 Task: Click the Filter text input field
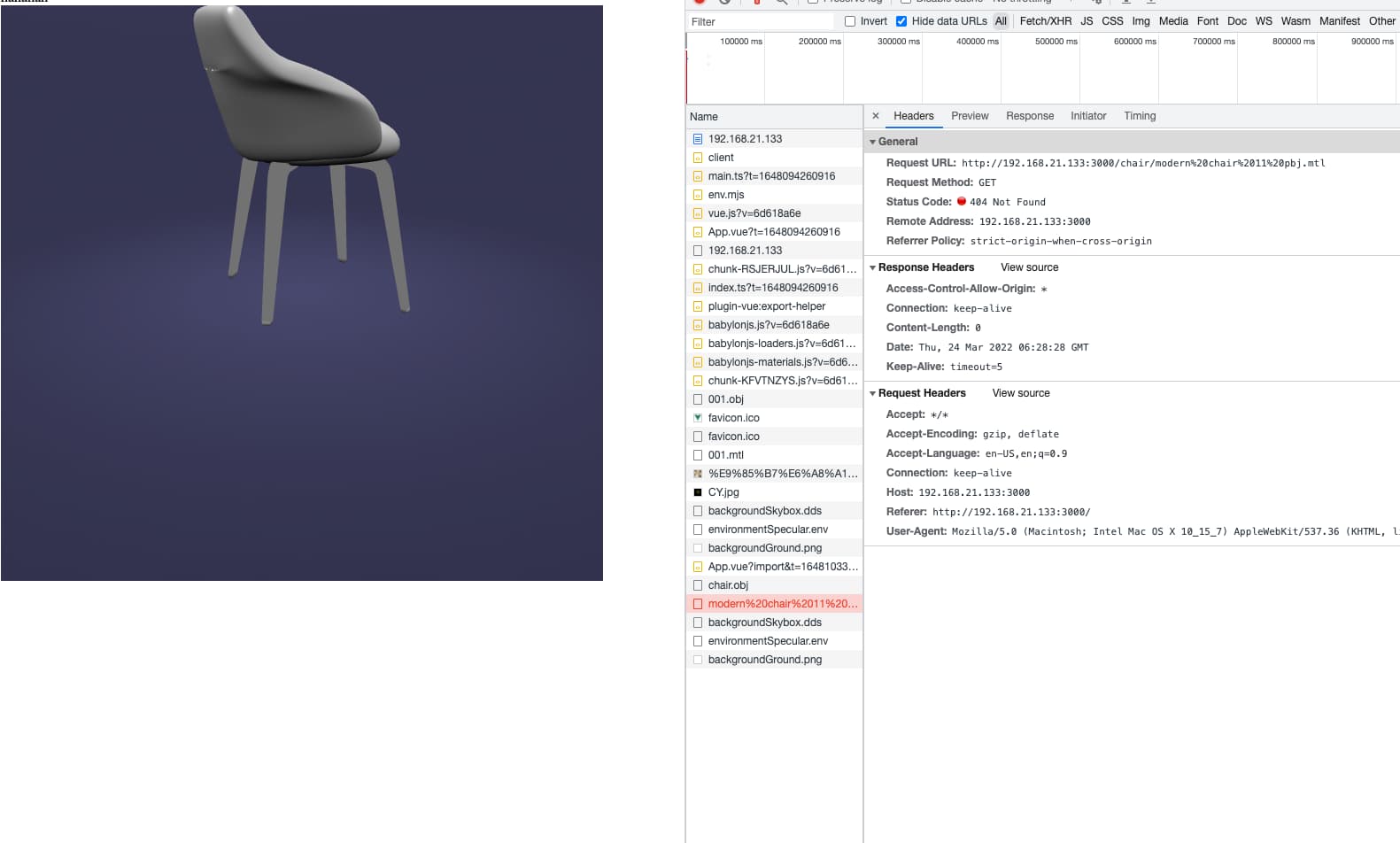click(761, 21)
